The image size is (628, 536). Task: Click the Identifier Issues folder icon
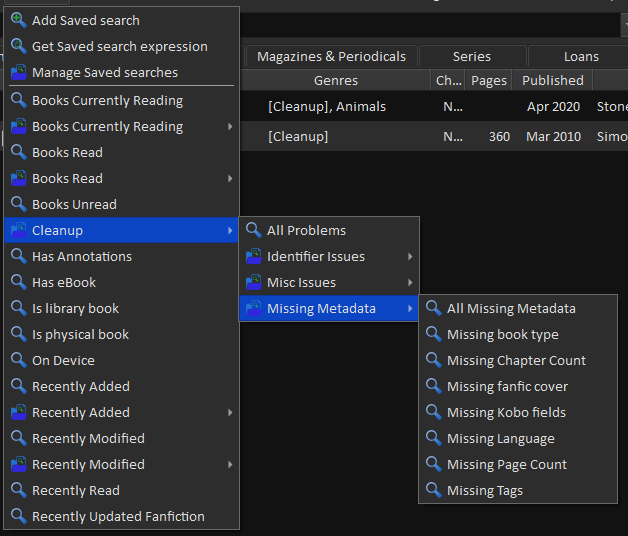tap(253, 256)
